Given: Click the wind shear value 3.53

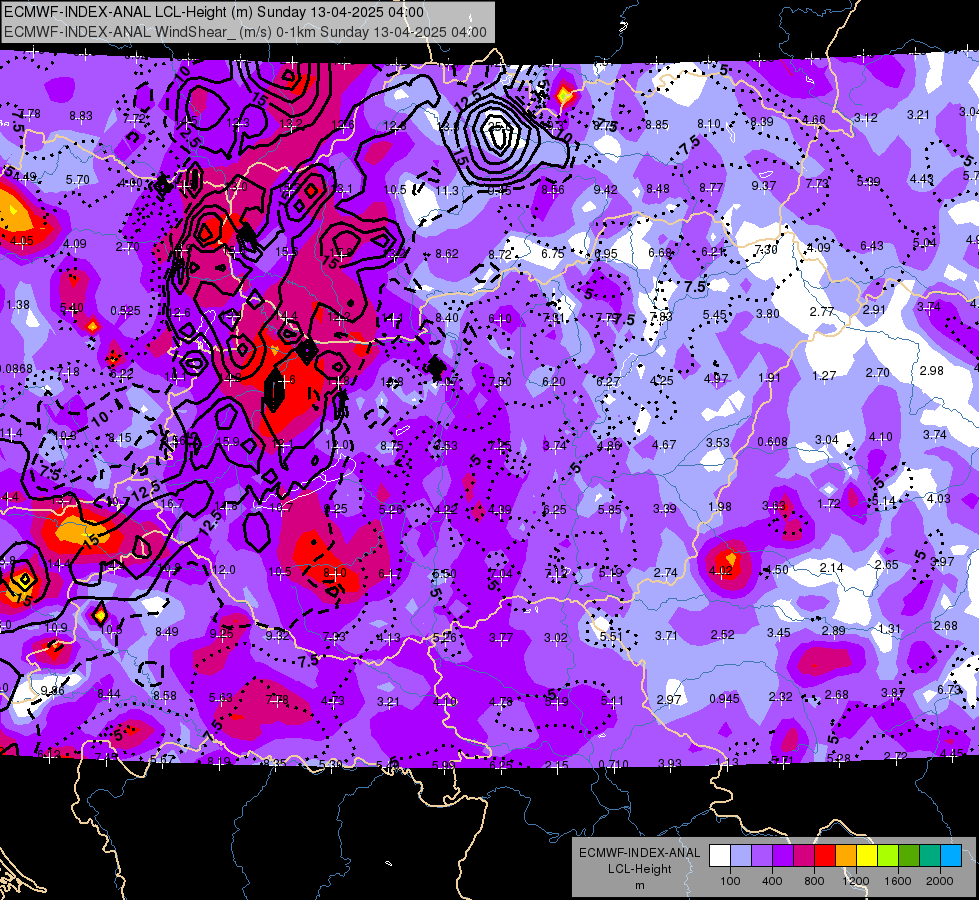Looking at the screenshot, I should pyautogui.click(x=718, y=442).
